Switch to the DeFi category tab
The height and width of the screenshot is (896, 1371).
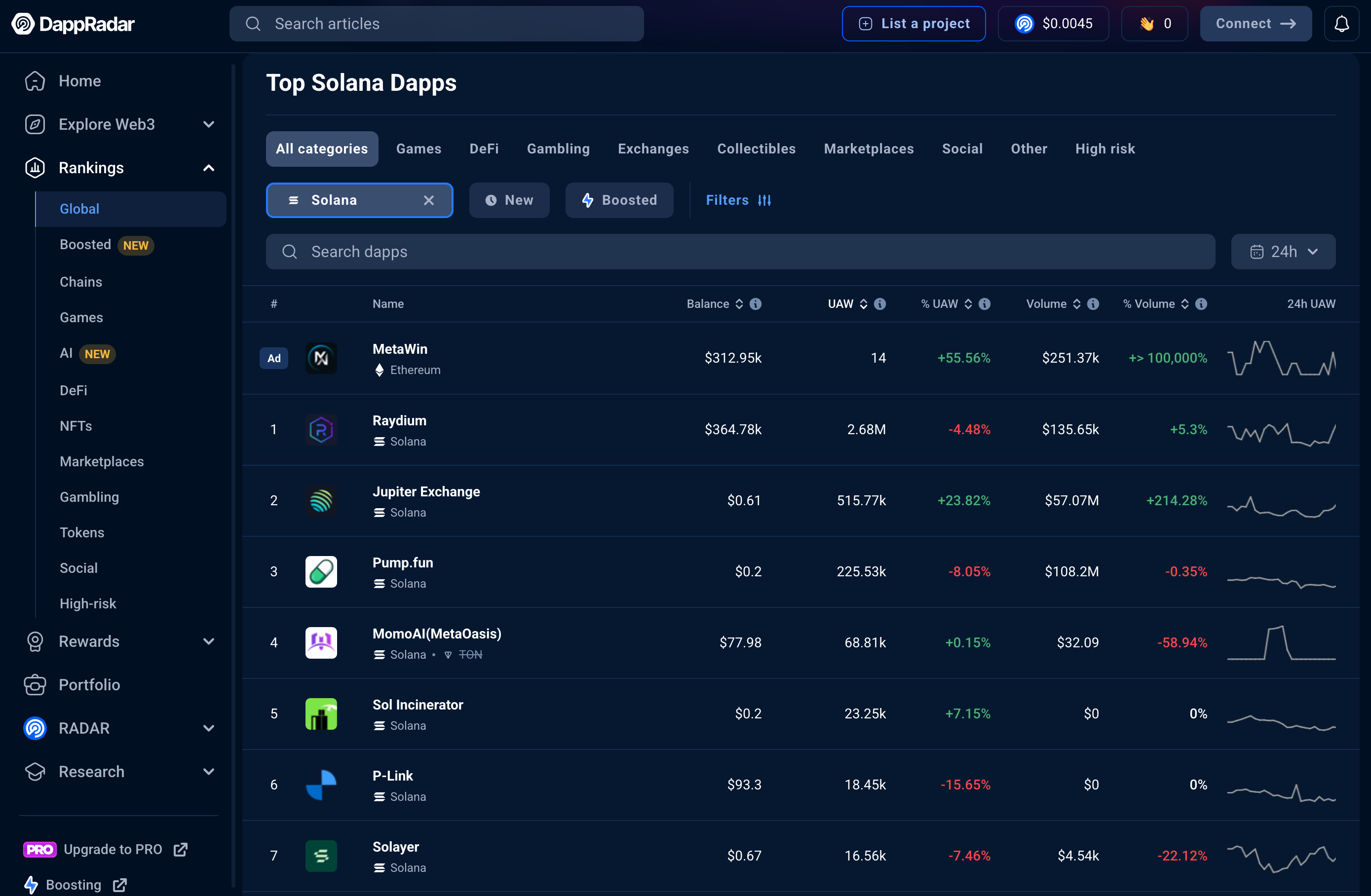click(484, 149)
